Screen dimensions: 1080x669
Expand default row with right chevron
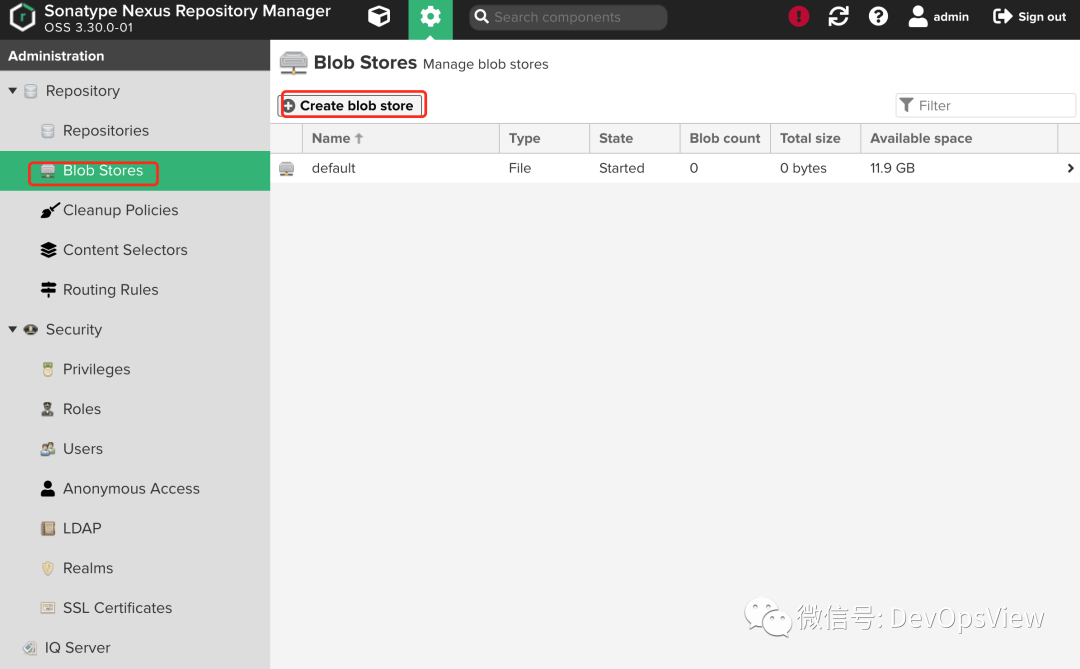point(1070,168)
